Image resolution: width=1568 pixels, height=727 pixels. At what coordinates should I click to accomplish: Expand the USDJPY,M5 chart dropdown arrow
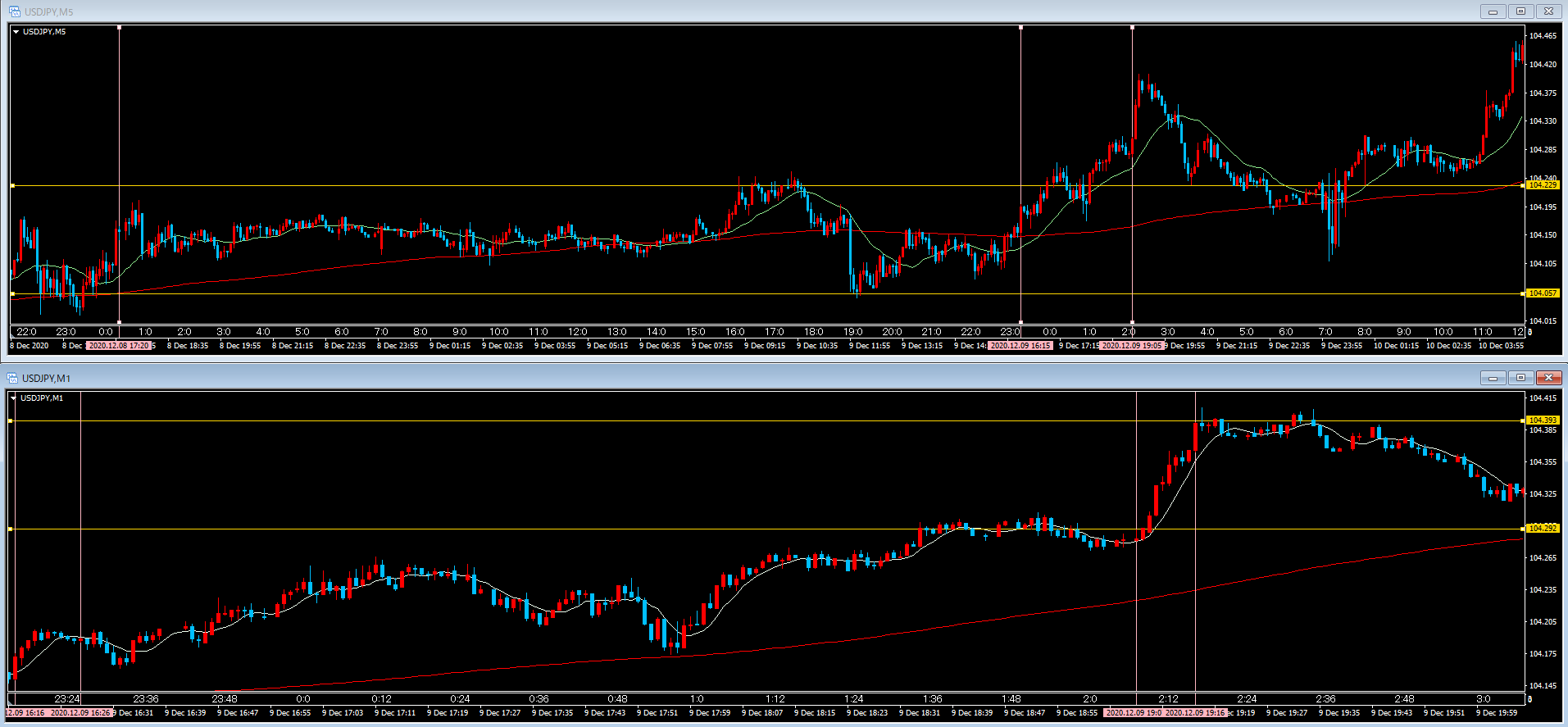16,32
